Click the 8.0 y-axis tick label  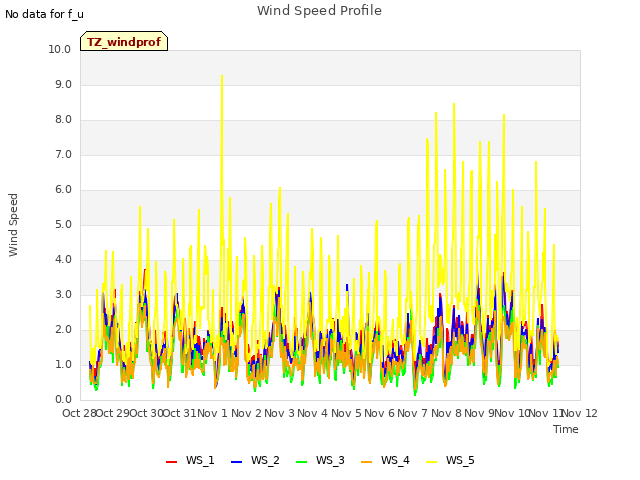coord(63,120)
